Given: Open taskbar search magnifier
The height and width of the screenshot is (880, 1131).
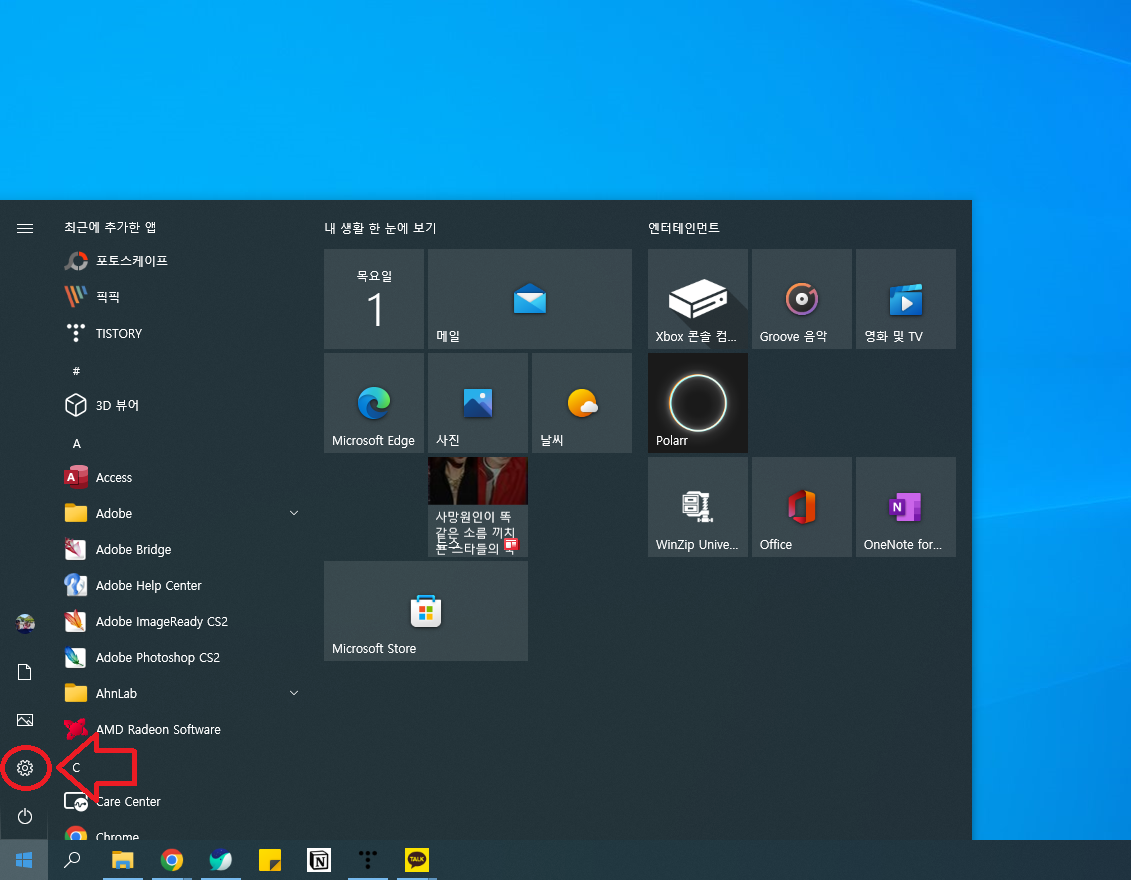Looking at the screenshot, I should coord(72,860).
